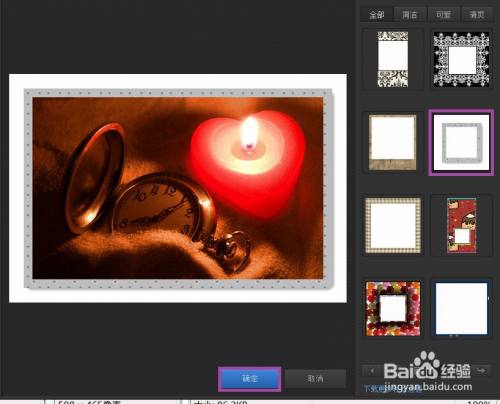Viewport: 500px width, 404px height.
Task: Confirm with the blue 确定 button
Action: point(250,379)
